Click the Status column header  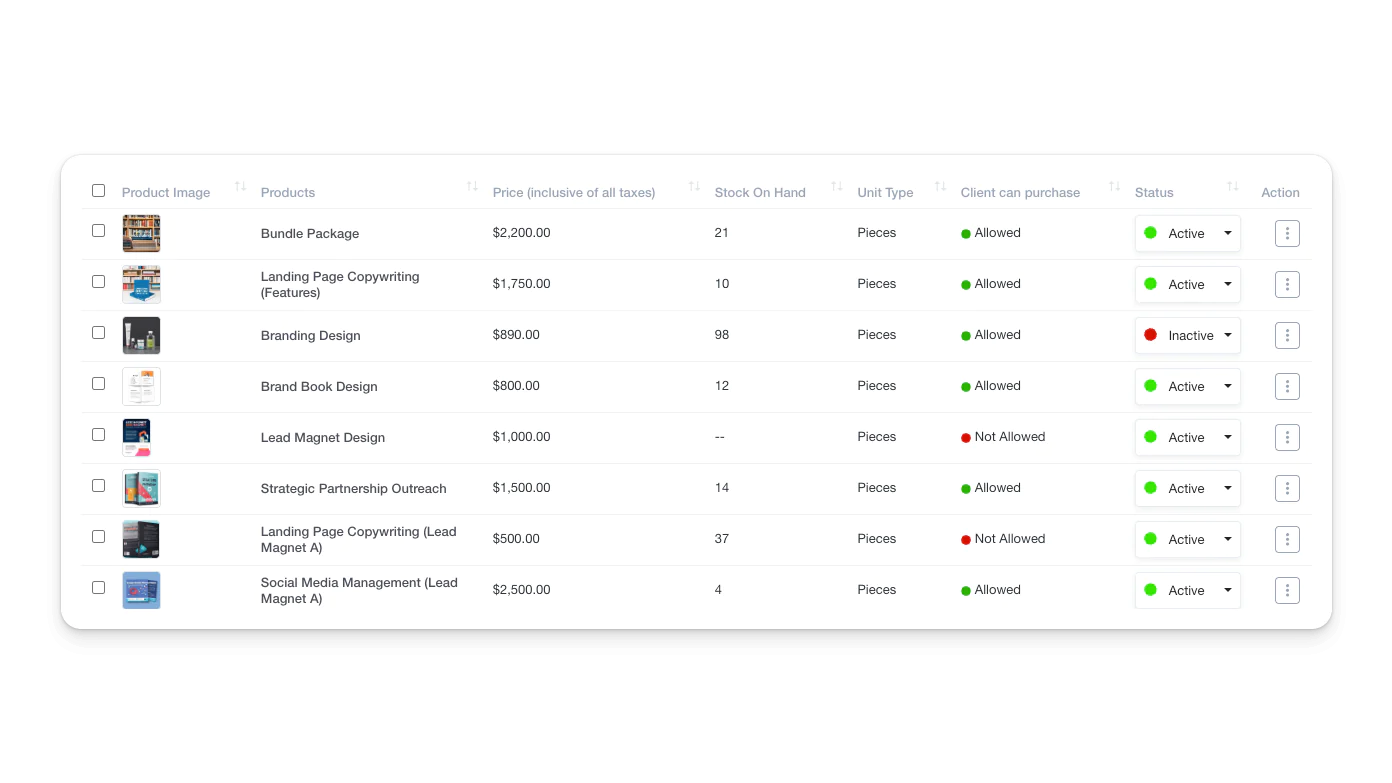[x=1154, y=192]
